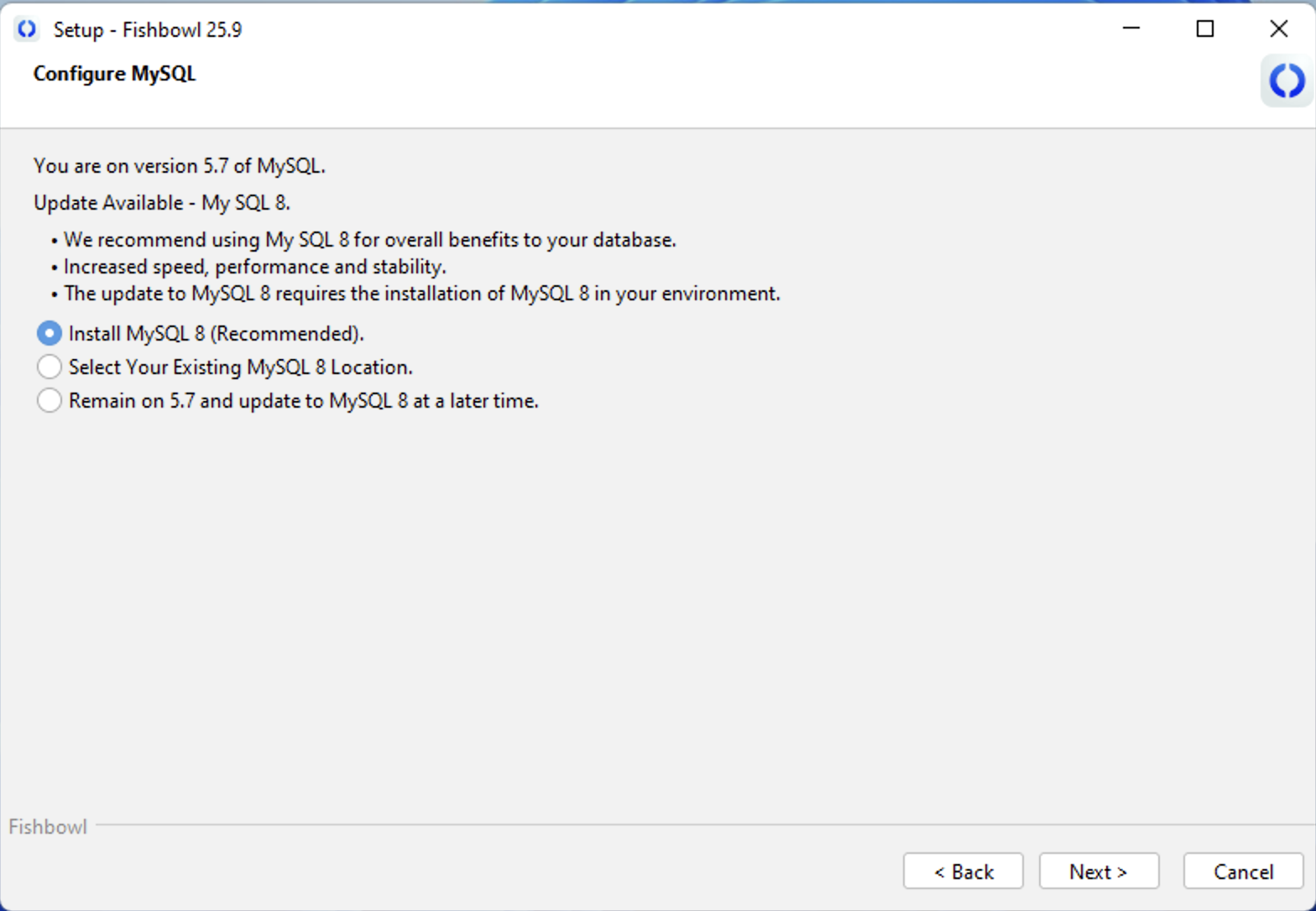Click the Next button to continue setup

[x=1099, y=871]
